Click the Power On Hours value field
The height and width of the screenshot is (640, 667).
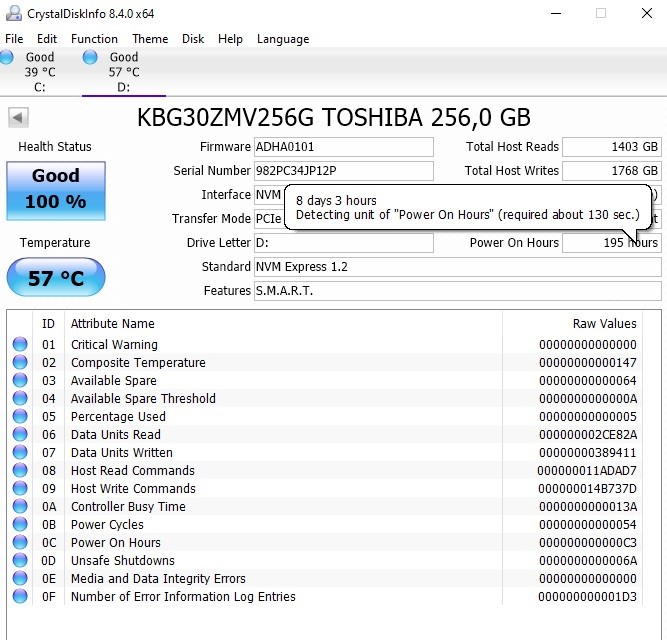[x=612, y=243]
